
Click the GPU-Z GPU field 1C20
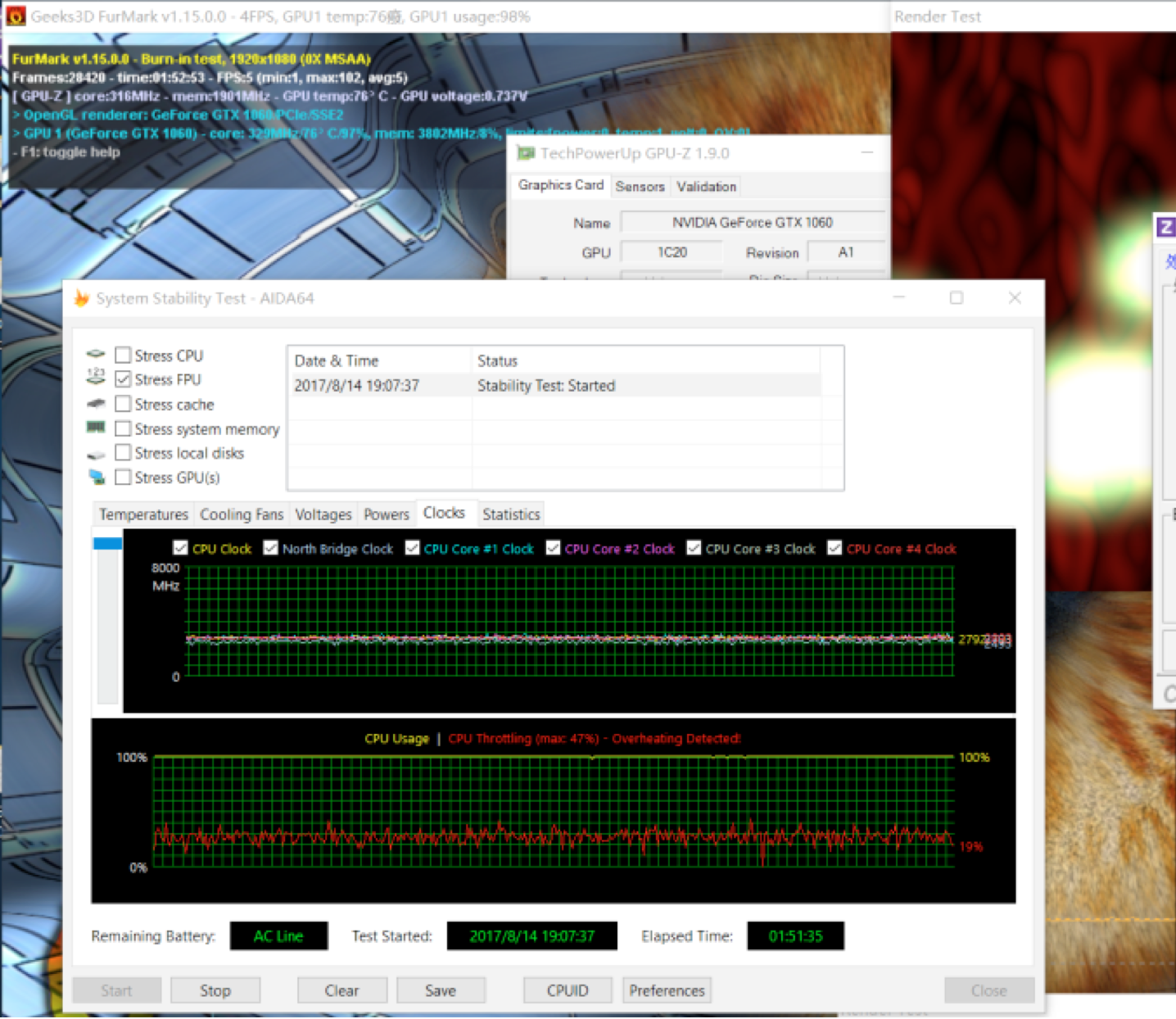(x=672, y=252)
